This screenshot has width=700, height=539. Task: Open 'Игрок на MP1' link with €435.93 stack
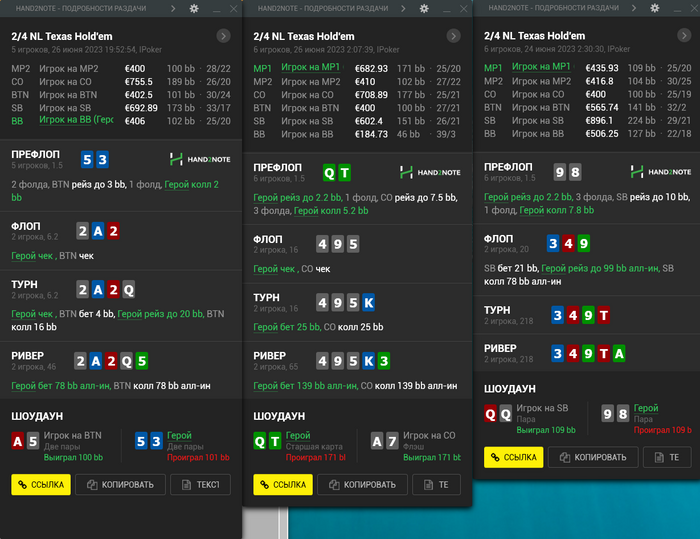pos(541,67)
